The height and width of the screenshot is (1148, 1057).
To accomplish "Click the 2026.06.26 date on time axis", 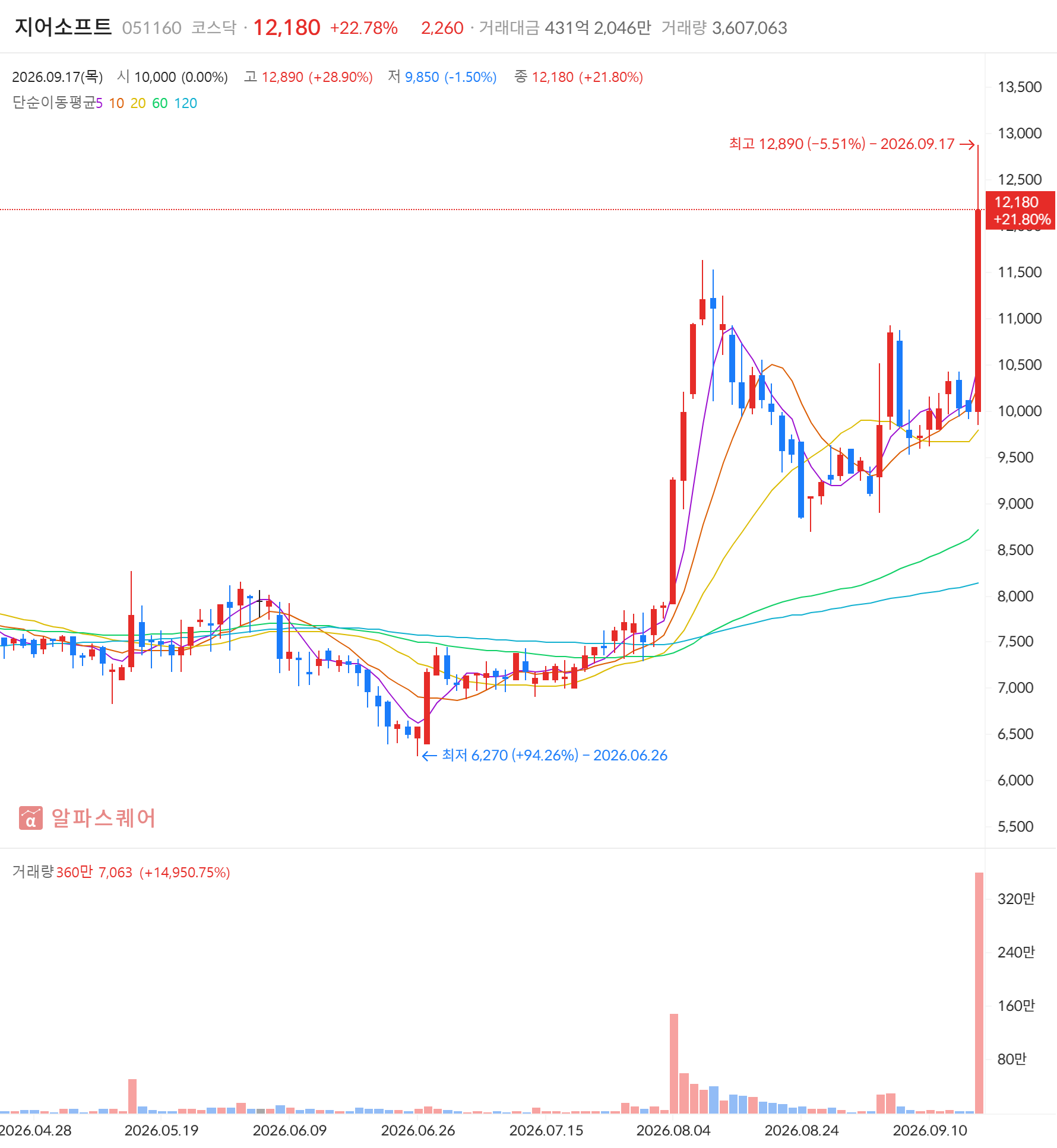I will (418, 1130).
